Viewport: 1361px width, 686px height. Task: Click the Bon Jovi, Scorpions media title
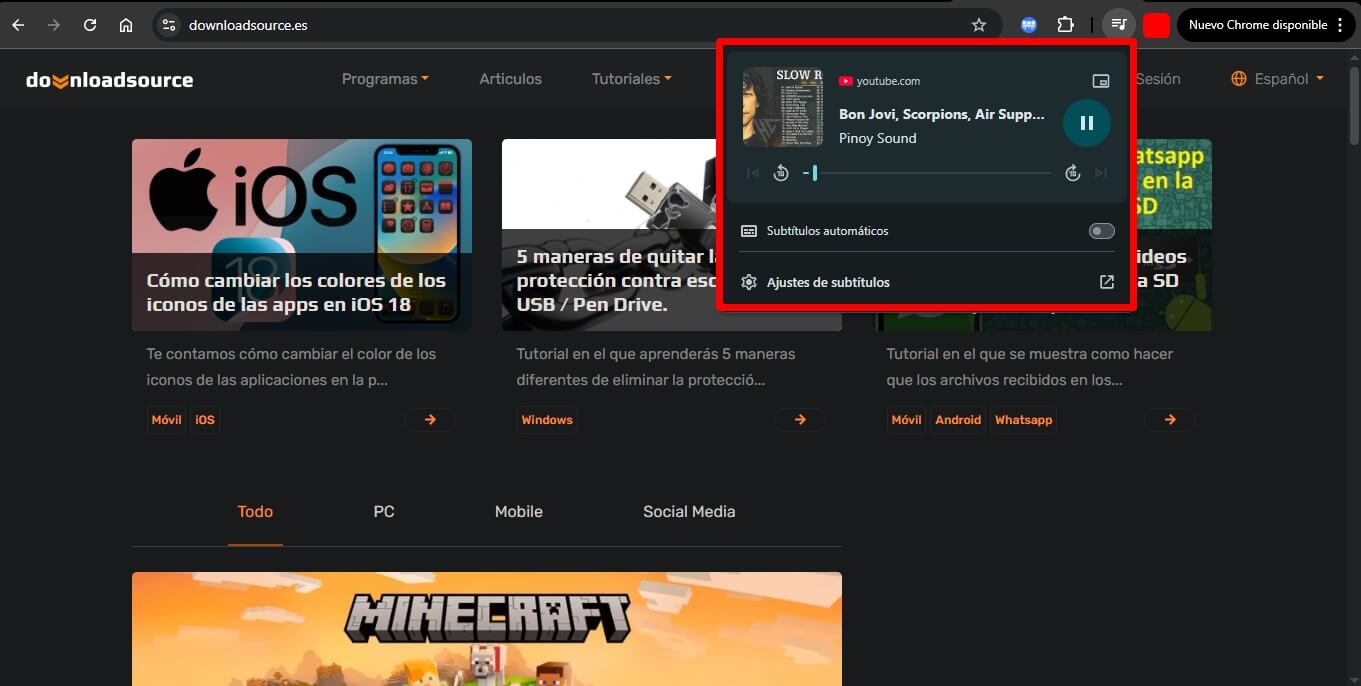tap(942, 115)
